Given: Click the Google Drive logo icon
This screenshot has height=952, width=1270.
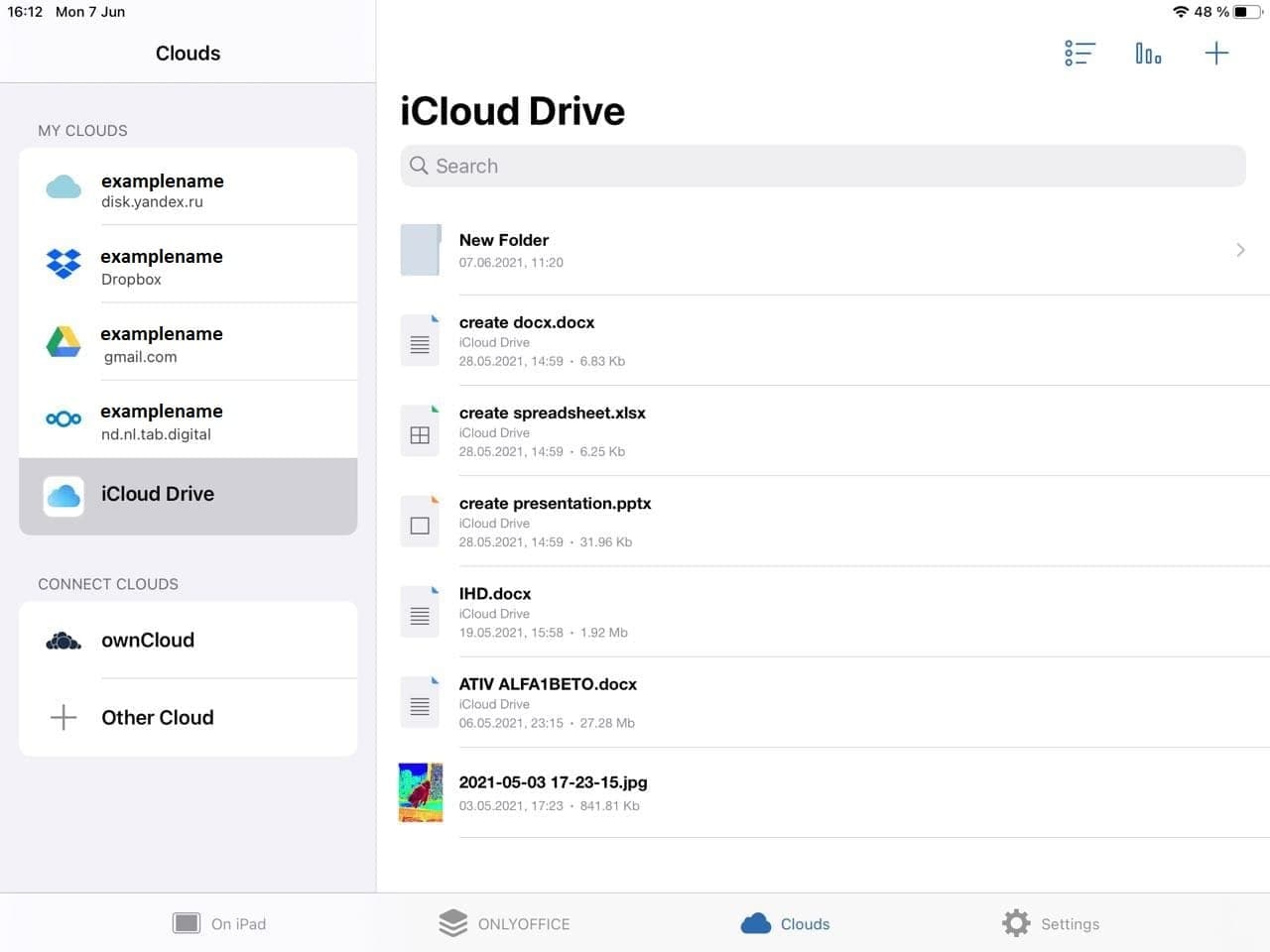Looking at the screenshot, I should [x=63, y=341].
